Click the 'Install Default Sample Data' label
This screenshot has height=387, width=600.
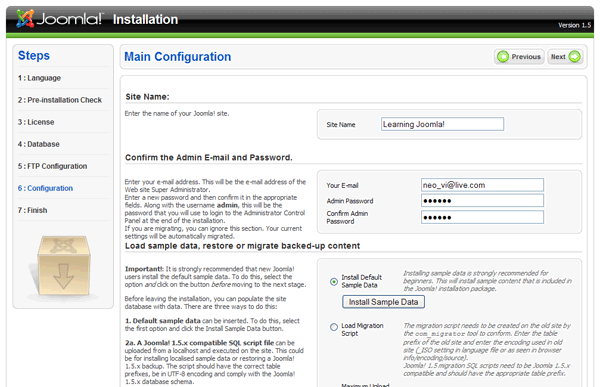pos(362,281)
